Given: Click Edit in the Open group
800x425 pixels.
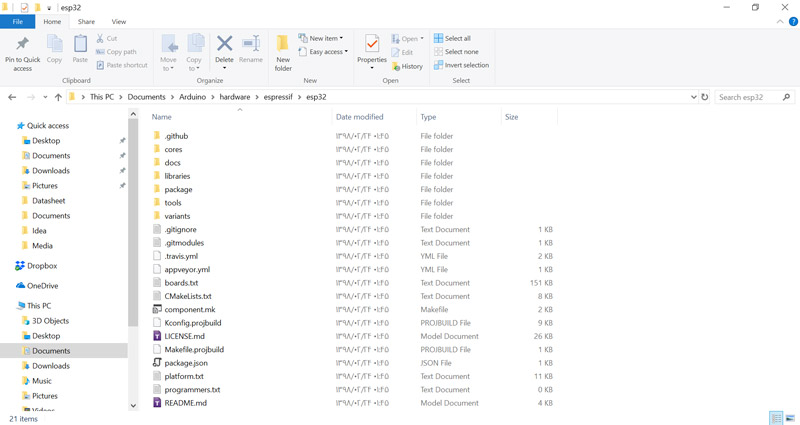Looking at the screenshot, I should (403, 52).
